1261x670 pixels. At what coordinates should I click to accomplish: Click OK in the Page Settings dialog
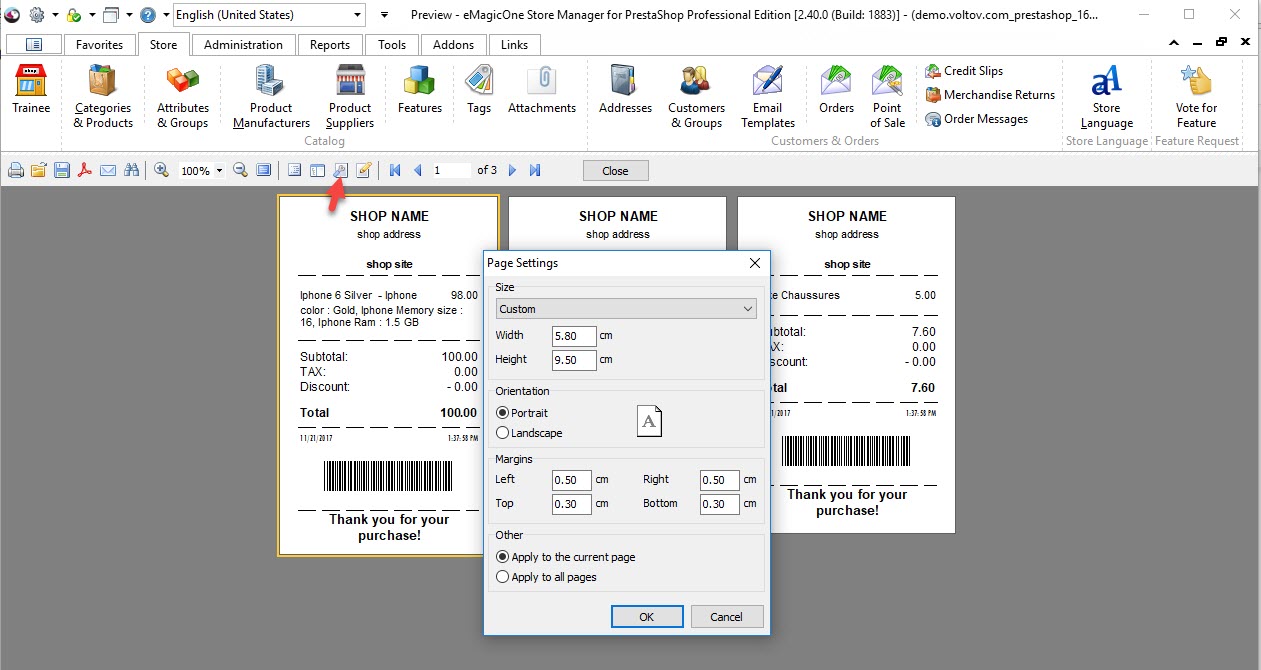point(646,617)
